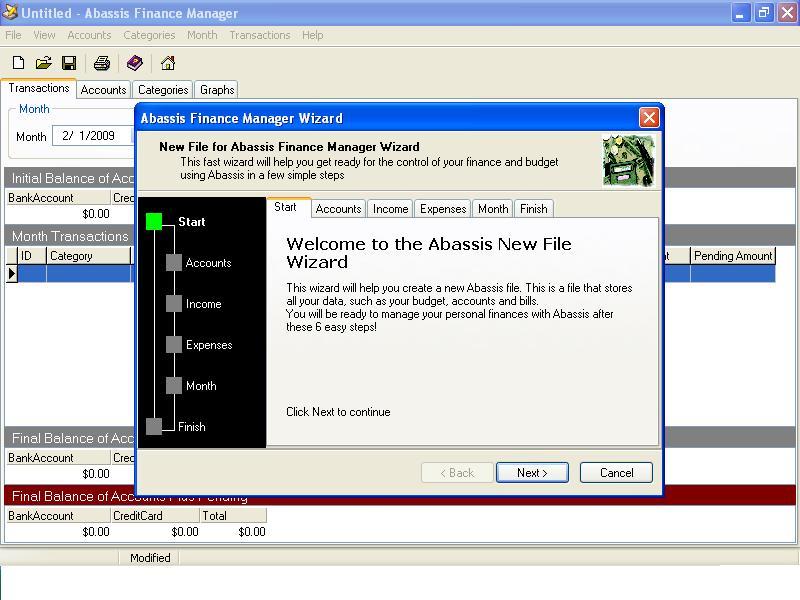The width and height of the screenshot is (800, 600).
Task: Cancel the new file wizard
Action: point(616,473)
